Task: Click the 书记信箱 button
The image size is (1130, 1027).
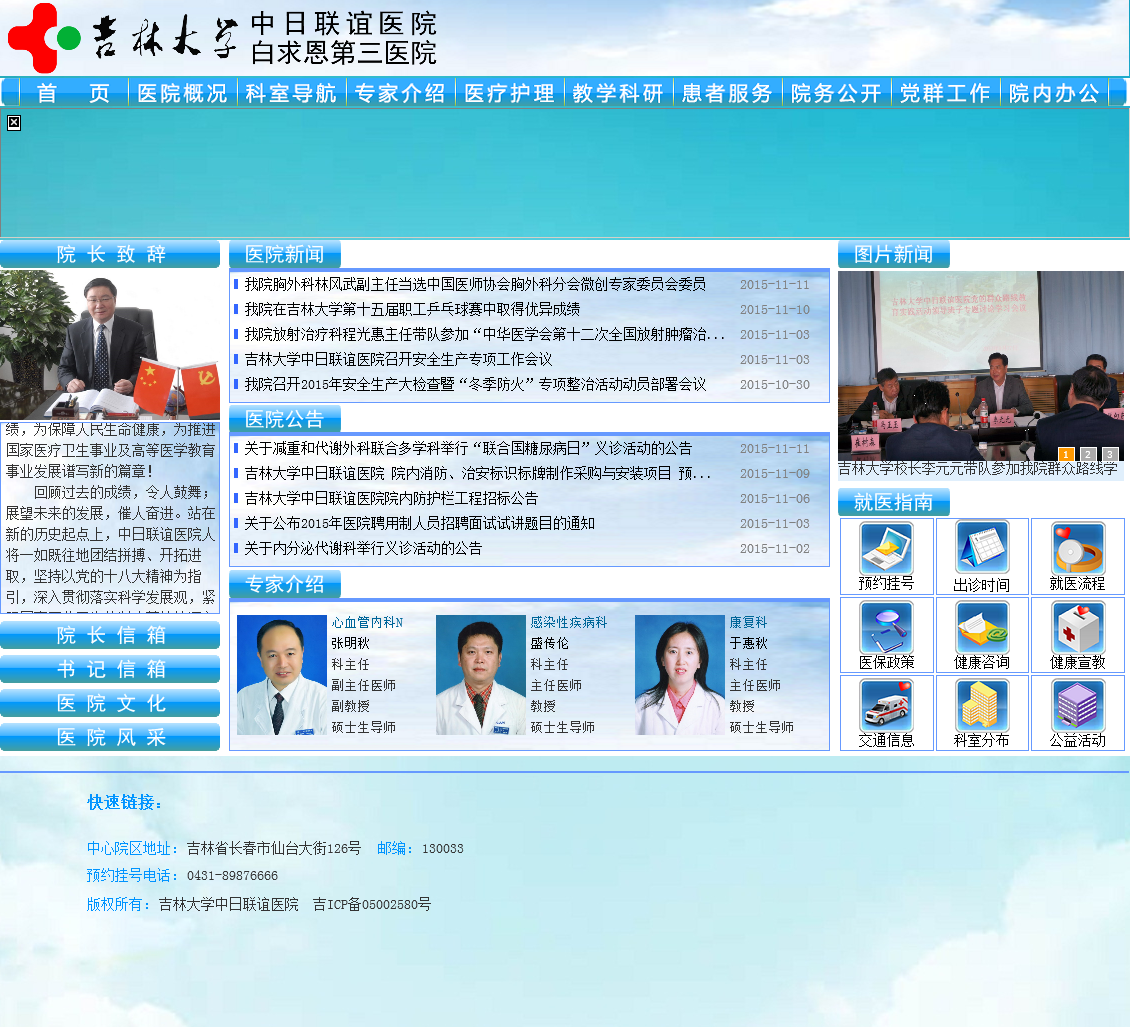Action: (110, 669)
